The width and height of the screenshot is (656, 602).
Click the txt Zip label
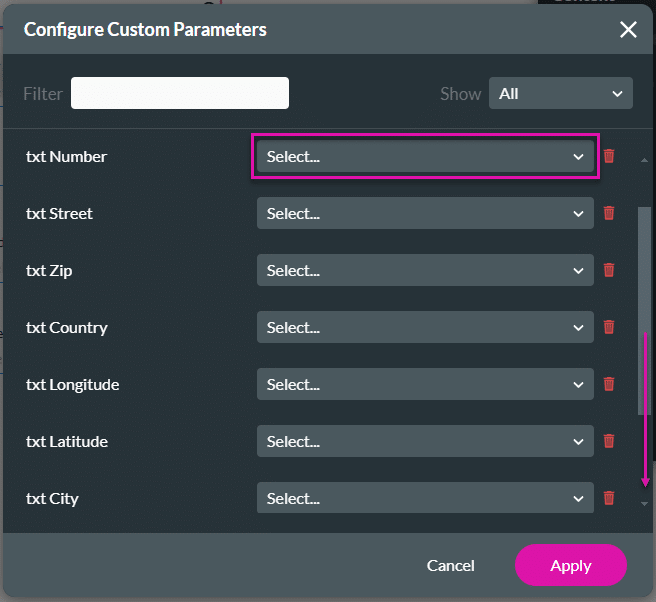[x=49, y=271]
